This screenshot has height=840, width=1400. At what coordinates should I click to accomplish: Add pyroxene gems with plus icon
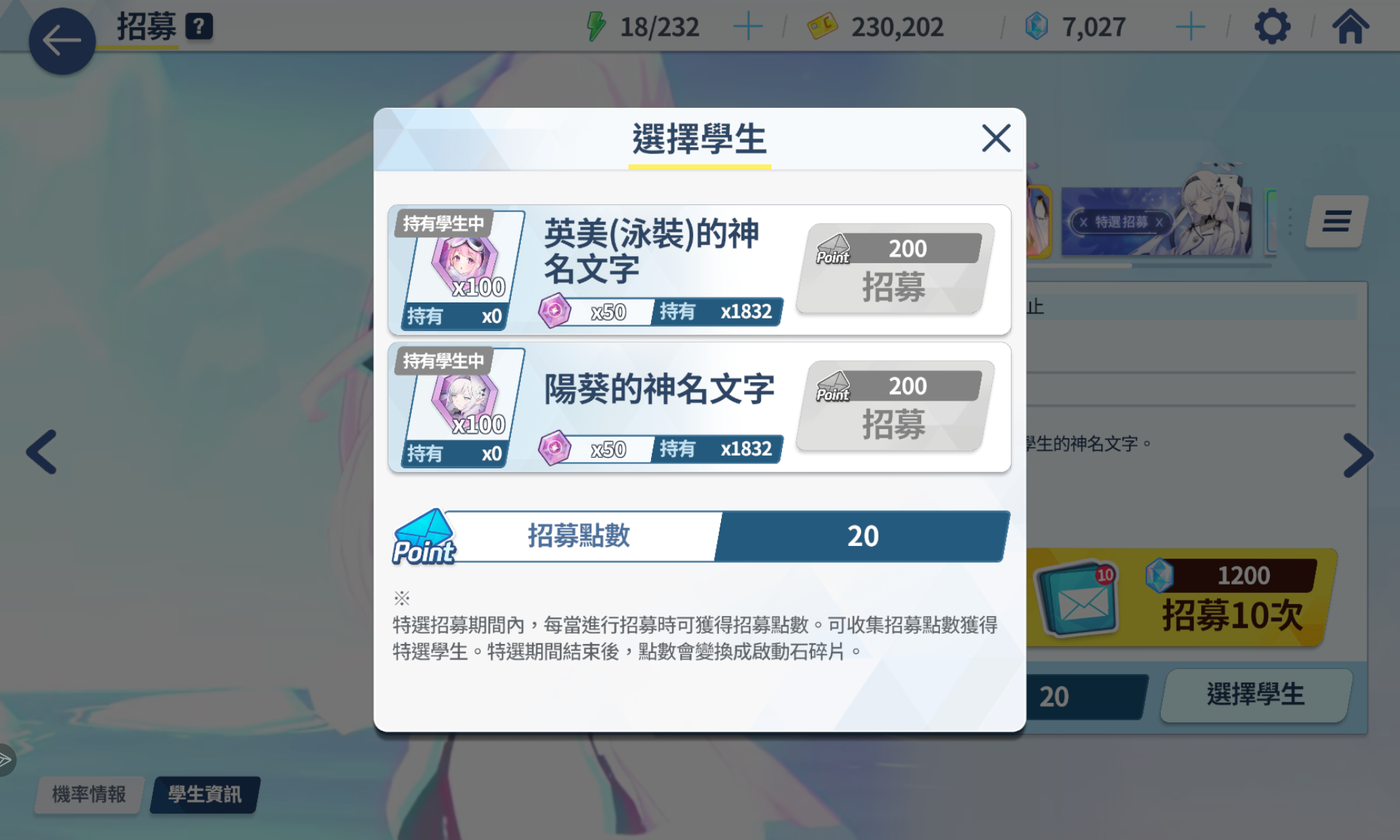point(1190,27)
